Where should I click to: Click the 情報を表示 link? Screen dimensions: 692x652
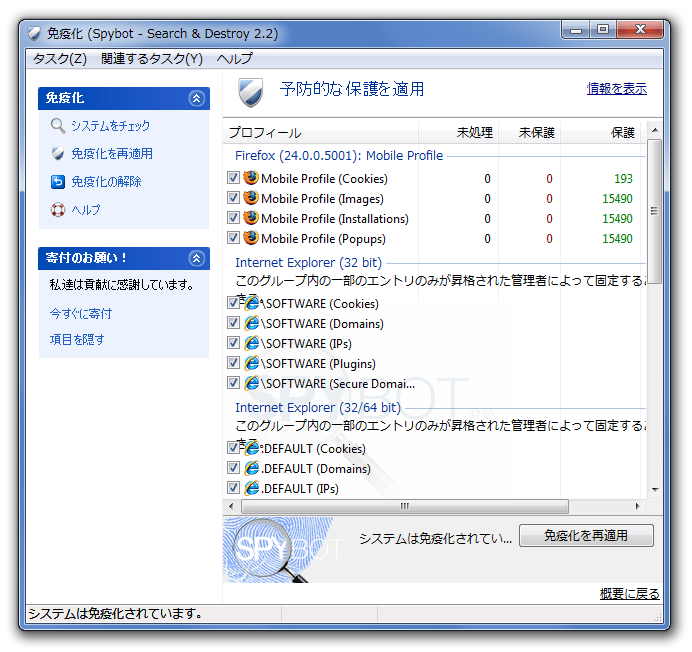point(617,89)
